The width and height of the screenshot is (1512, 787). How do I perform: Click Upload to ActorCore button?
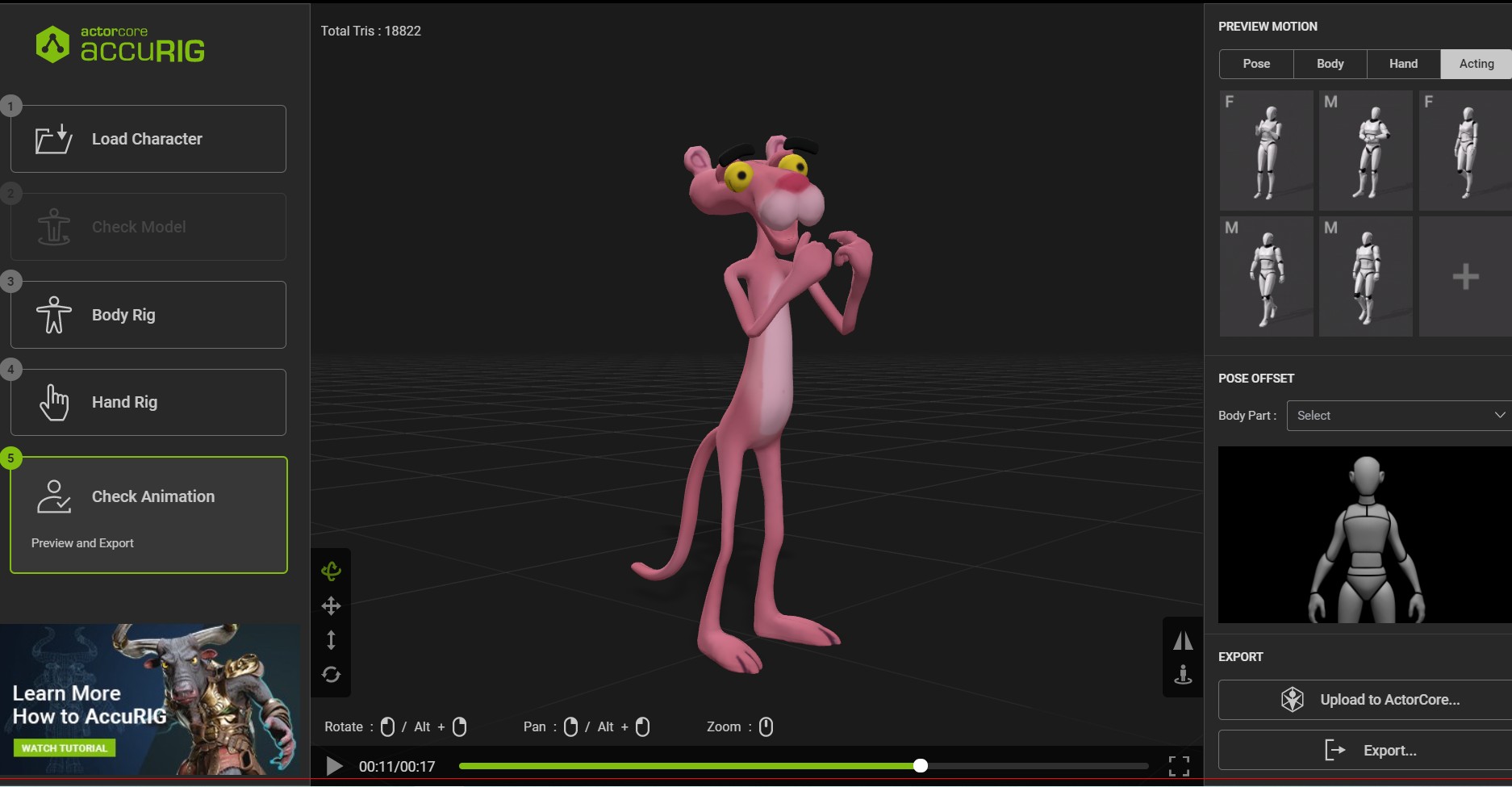point(1365,700)
